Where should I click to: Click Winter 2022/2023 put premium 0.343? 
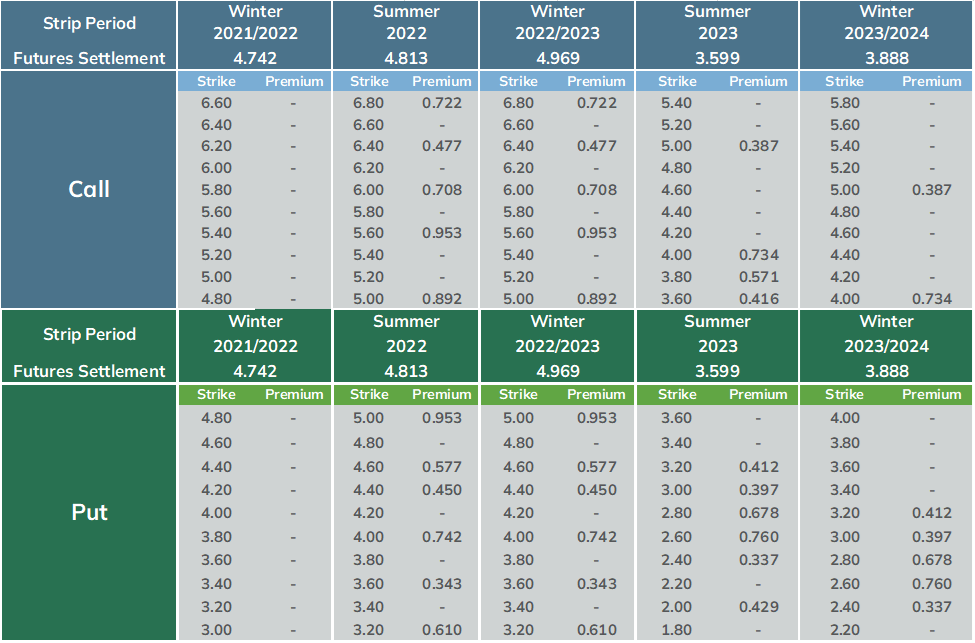[x=596, y=584]
